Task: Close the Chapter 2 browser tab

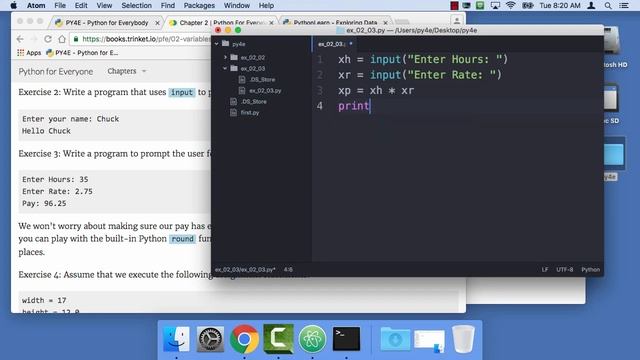Action: 271,23
